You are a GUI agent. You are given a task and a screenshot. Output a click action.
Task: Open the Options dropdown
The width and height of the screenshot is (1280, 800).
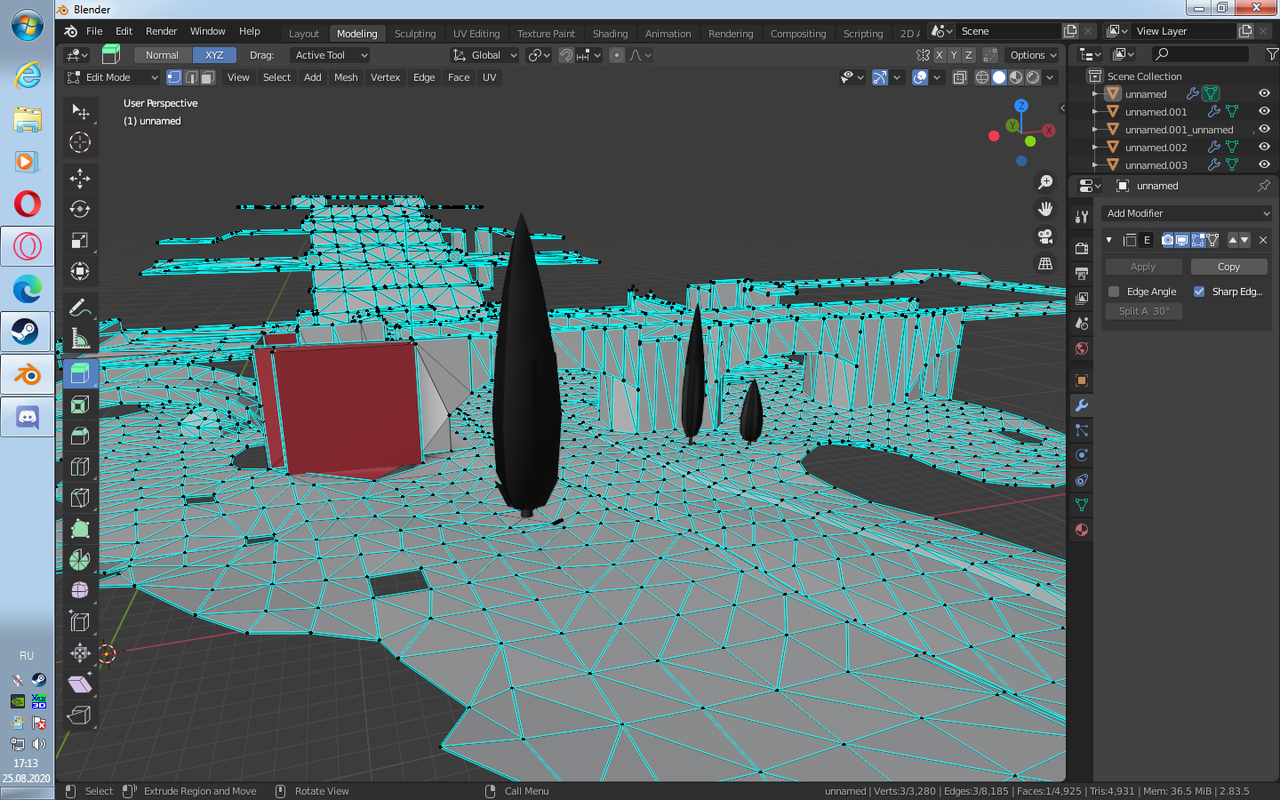[1032, 55]
